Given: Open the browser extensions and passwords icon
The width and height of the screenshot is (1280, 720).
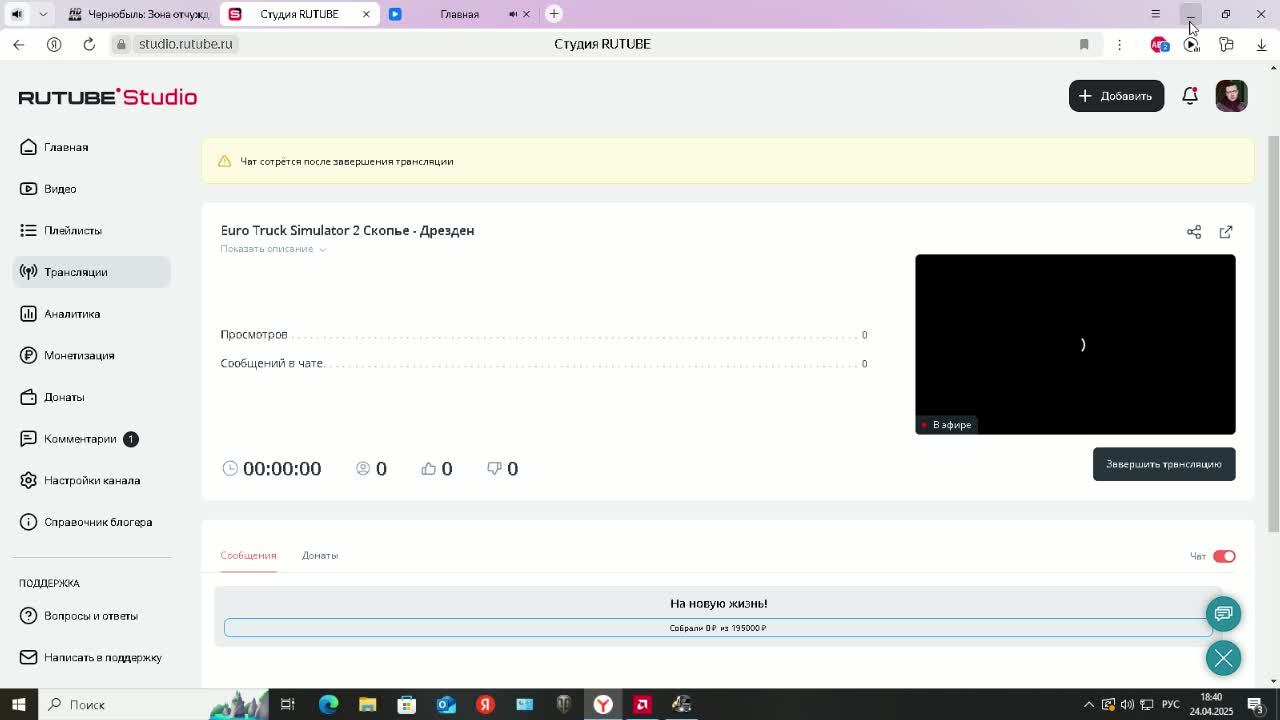Looking at the screenshot, I should click(x=1226, y=44).
